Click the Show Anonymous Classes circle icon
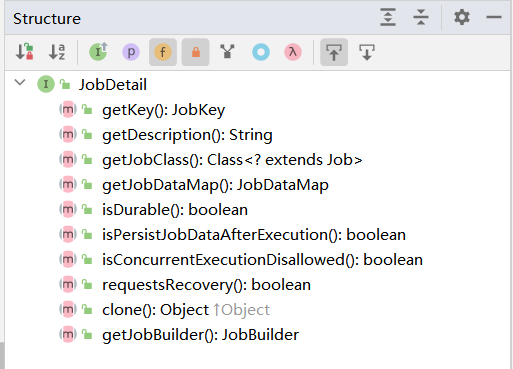This screenshot has height=369, width=513. point(261,52)
